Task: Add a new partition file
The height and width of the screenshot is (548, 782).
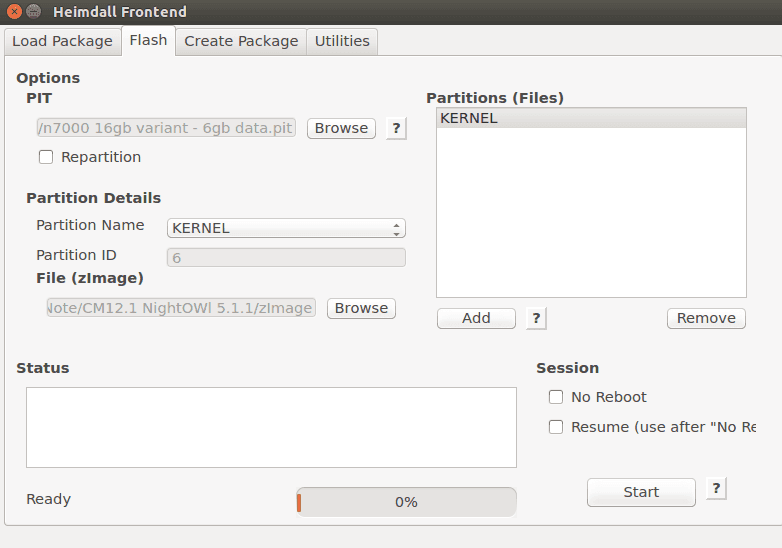Action: tap(476, 318)
